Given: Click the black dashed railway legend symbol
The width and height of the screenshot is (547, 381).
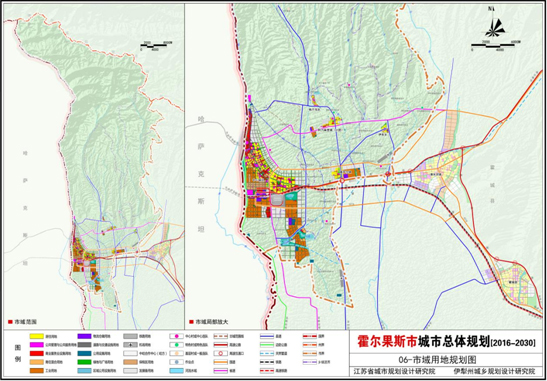Looking at the screenshot, I should tap(267, 362).
